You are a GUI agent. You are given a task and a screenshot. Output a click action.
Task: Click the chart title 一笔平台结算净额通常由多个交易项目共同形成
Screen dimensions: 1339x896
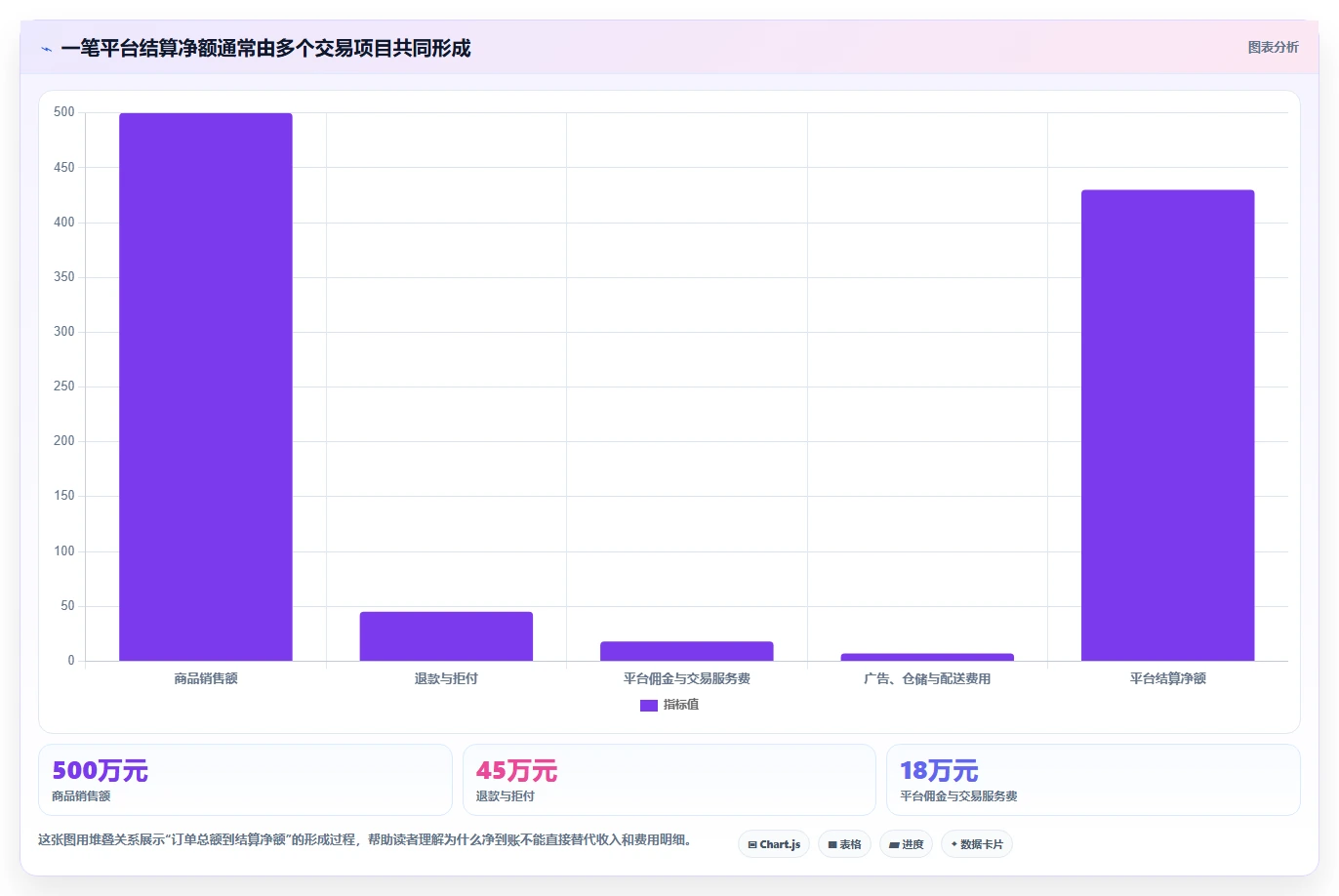265,48
